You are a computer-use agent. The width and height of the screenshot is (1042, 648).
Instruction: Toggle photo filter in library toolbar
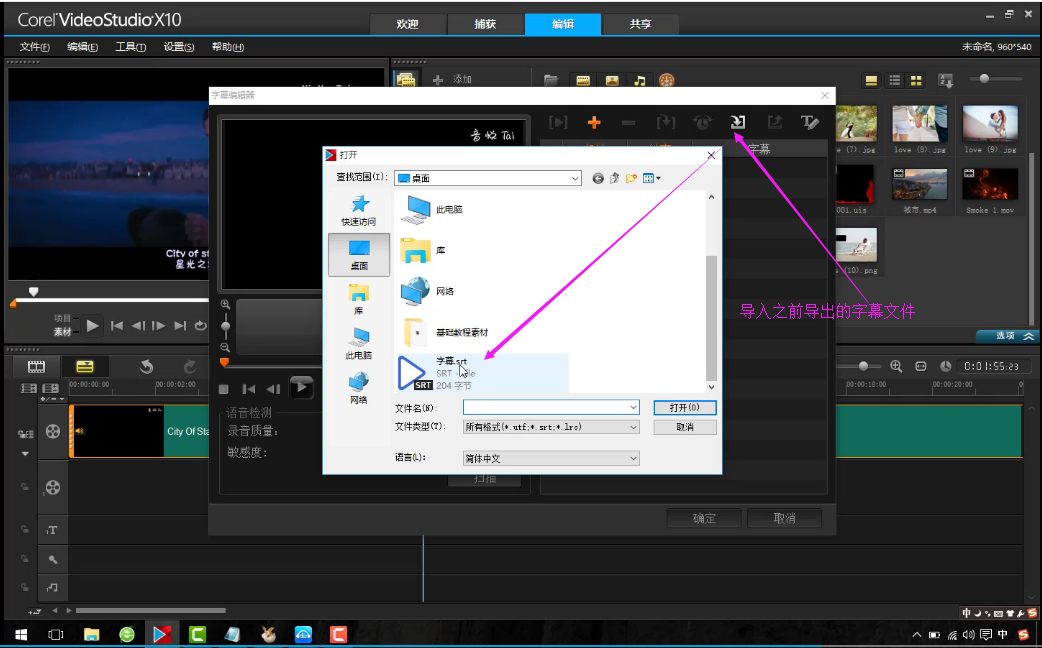612,80
